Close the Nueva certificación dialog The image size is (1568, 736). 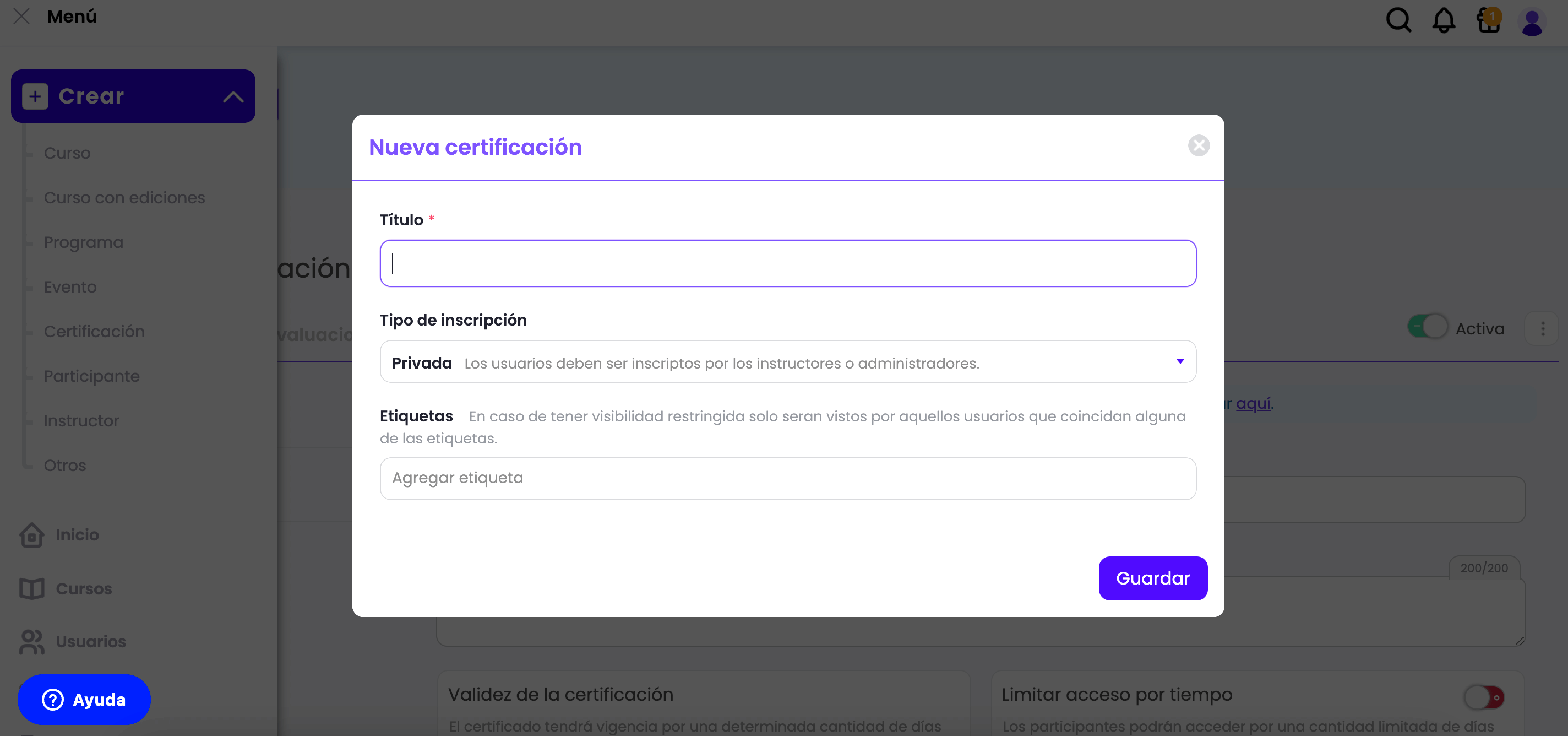1199,145
